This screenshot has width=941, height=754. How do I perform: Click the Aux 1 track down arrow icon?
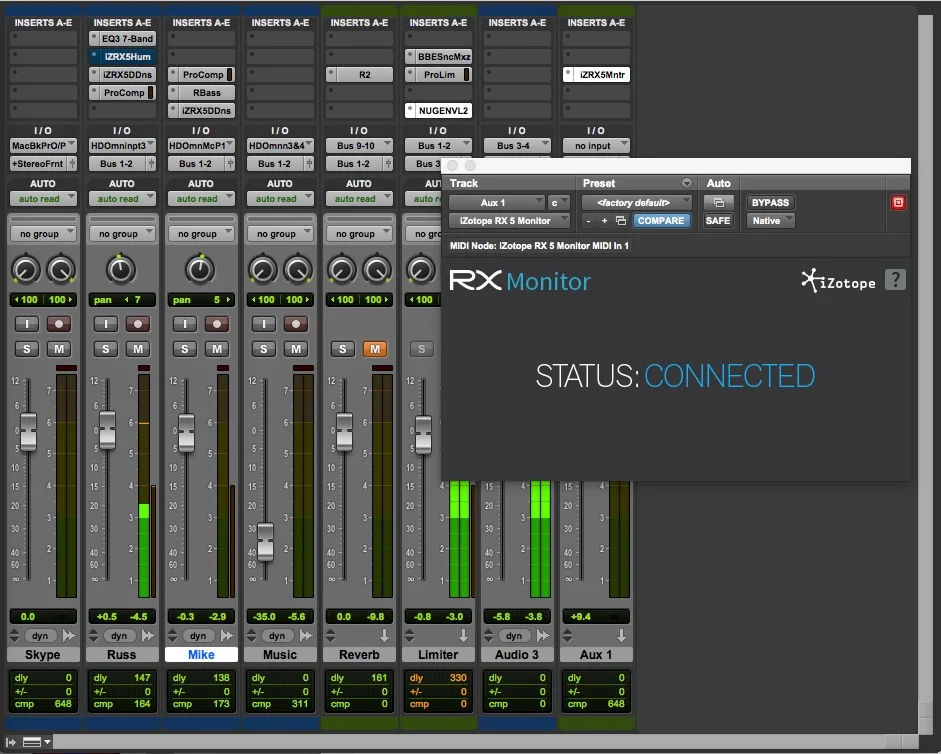click(621, 635)
